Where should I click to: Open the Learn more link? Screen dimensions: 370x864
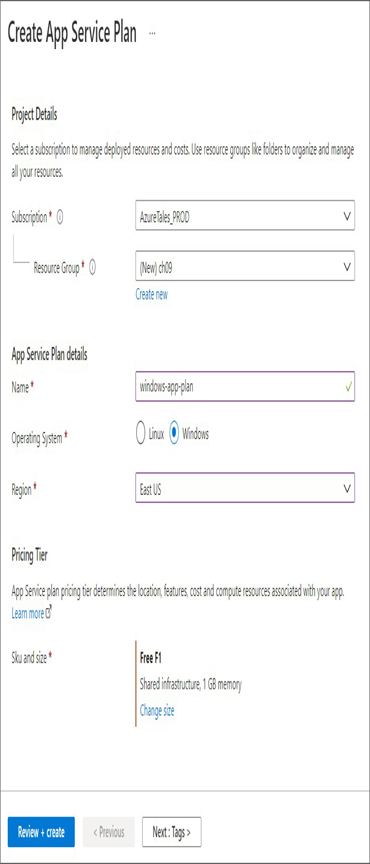pos(28,613)
